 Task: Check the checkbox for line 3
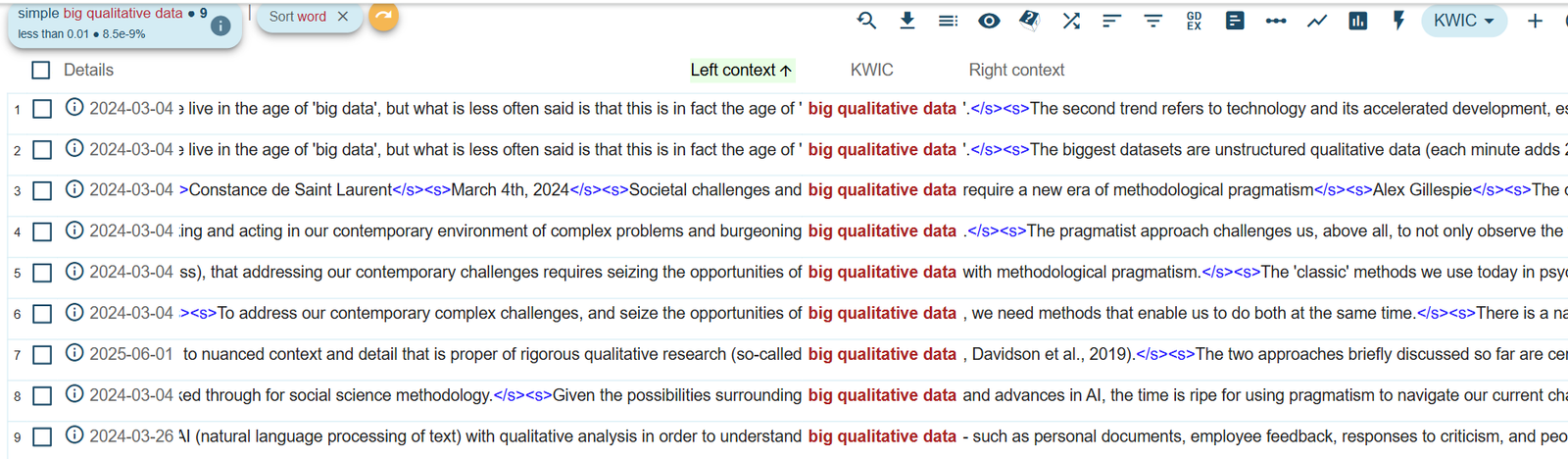(41, 191)
